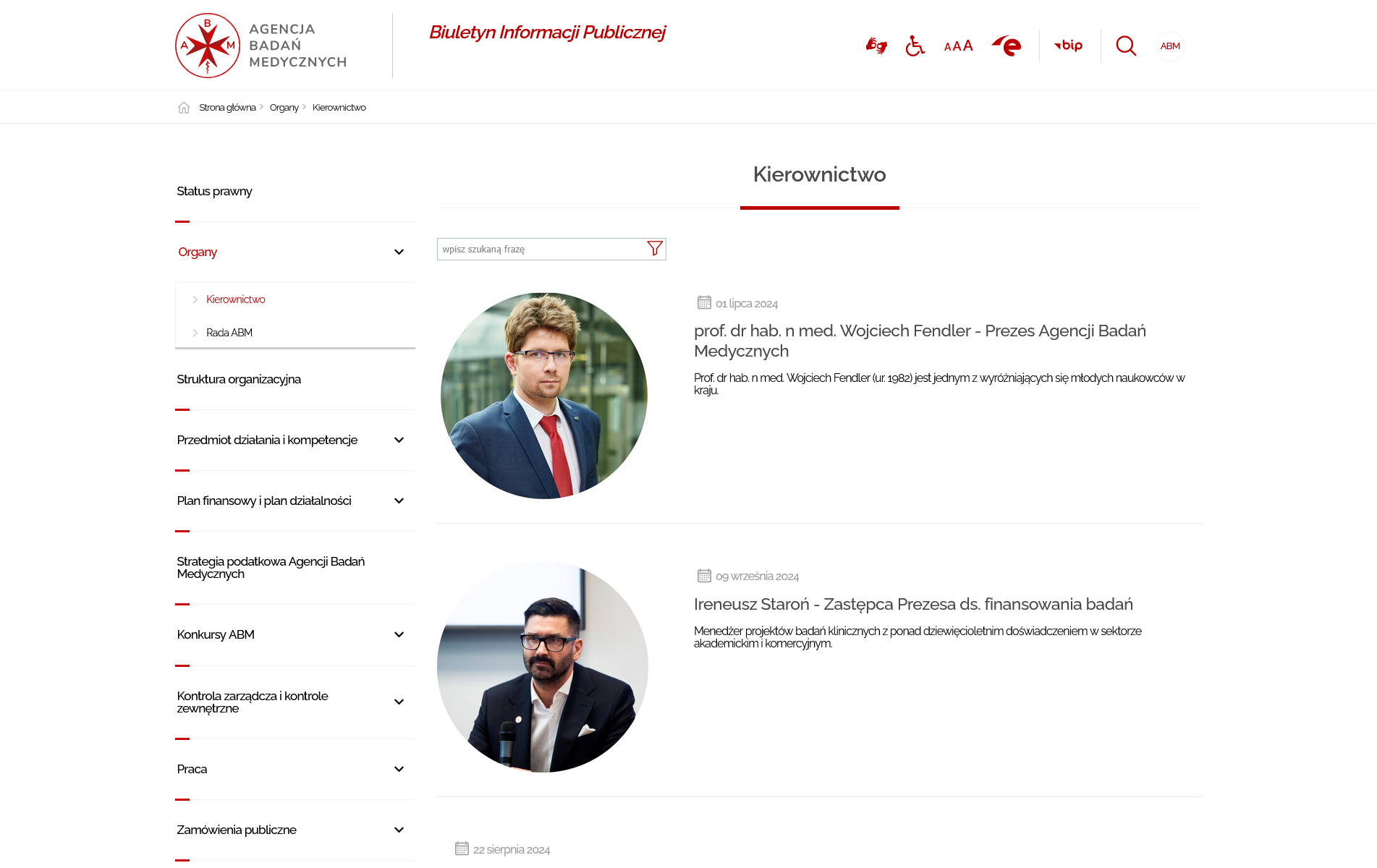Click the sign language interpreter icon
The image size is (1377, 868).
point(876,46)
